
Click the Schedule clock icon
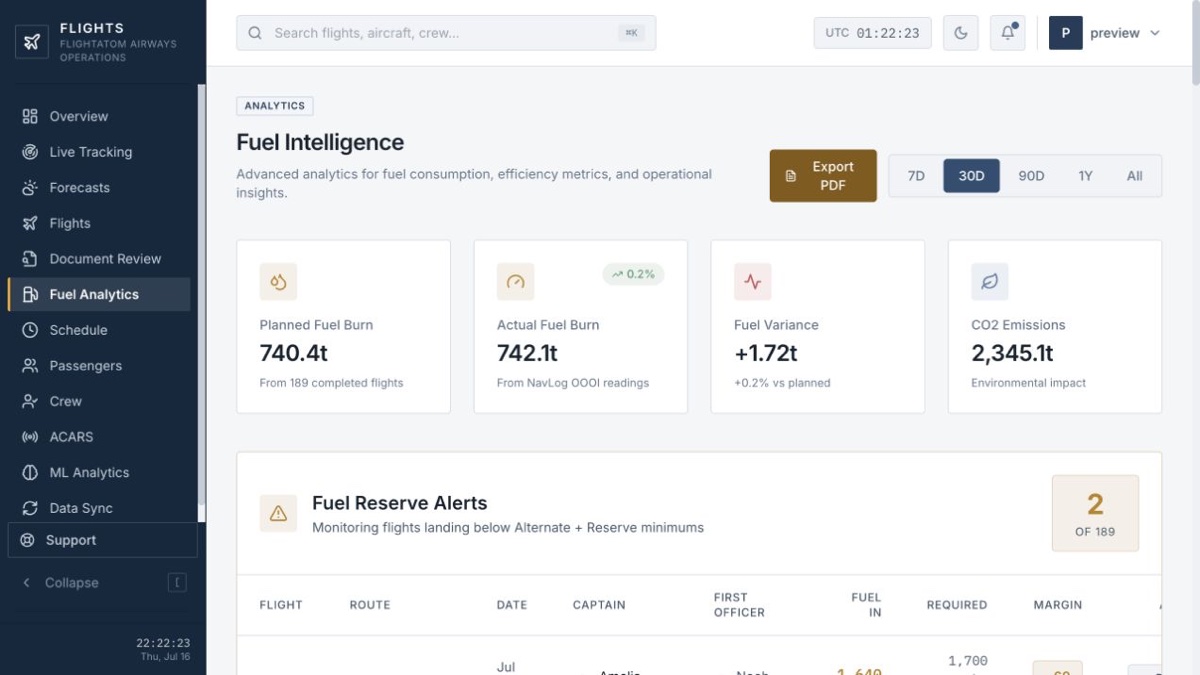coord(30,330)
